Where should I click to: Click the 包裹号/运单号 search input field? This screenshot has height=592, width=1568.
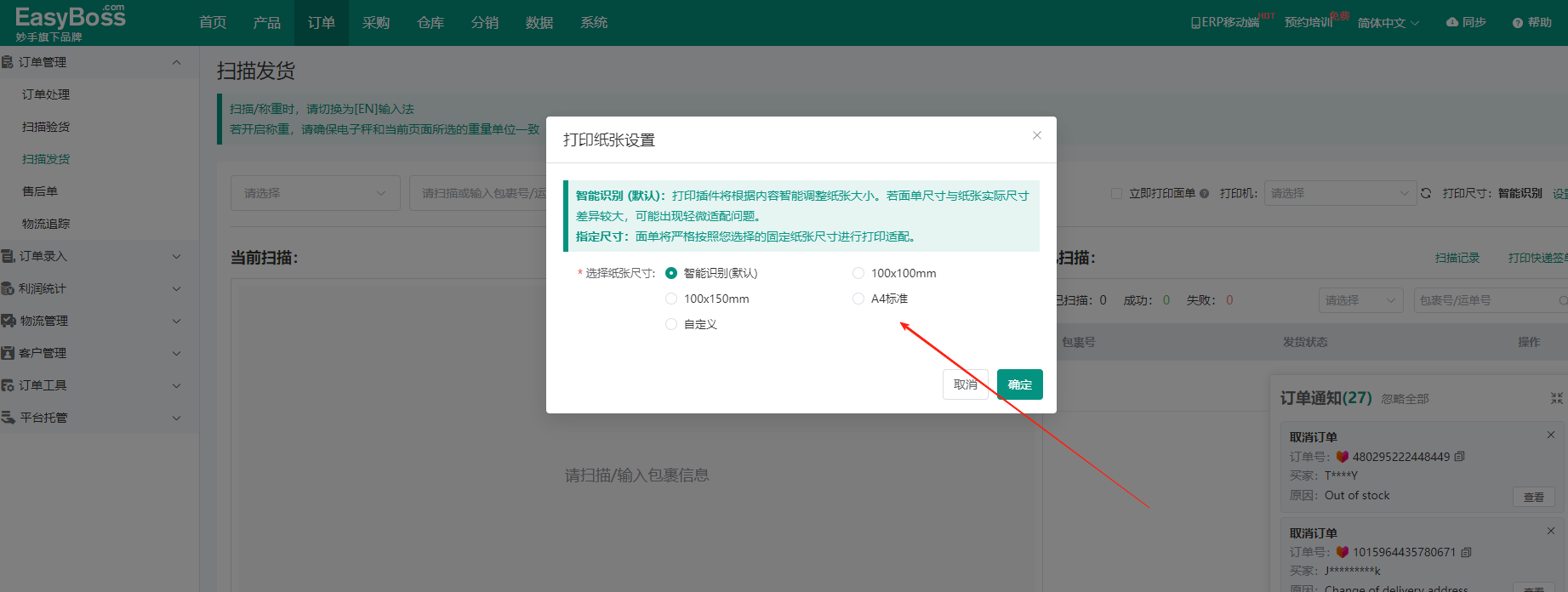[x=1485, y=300]
